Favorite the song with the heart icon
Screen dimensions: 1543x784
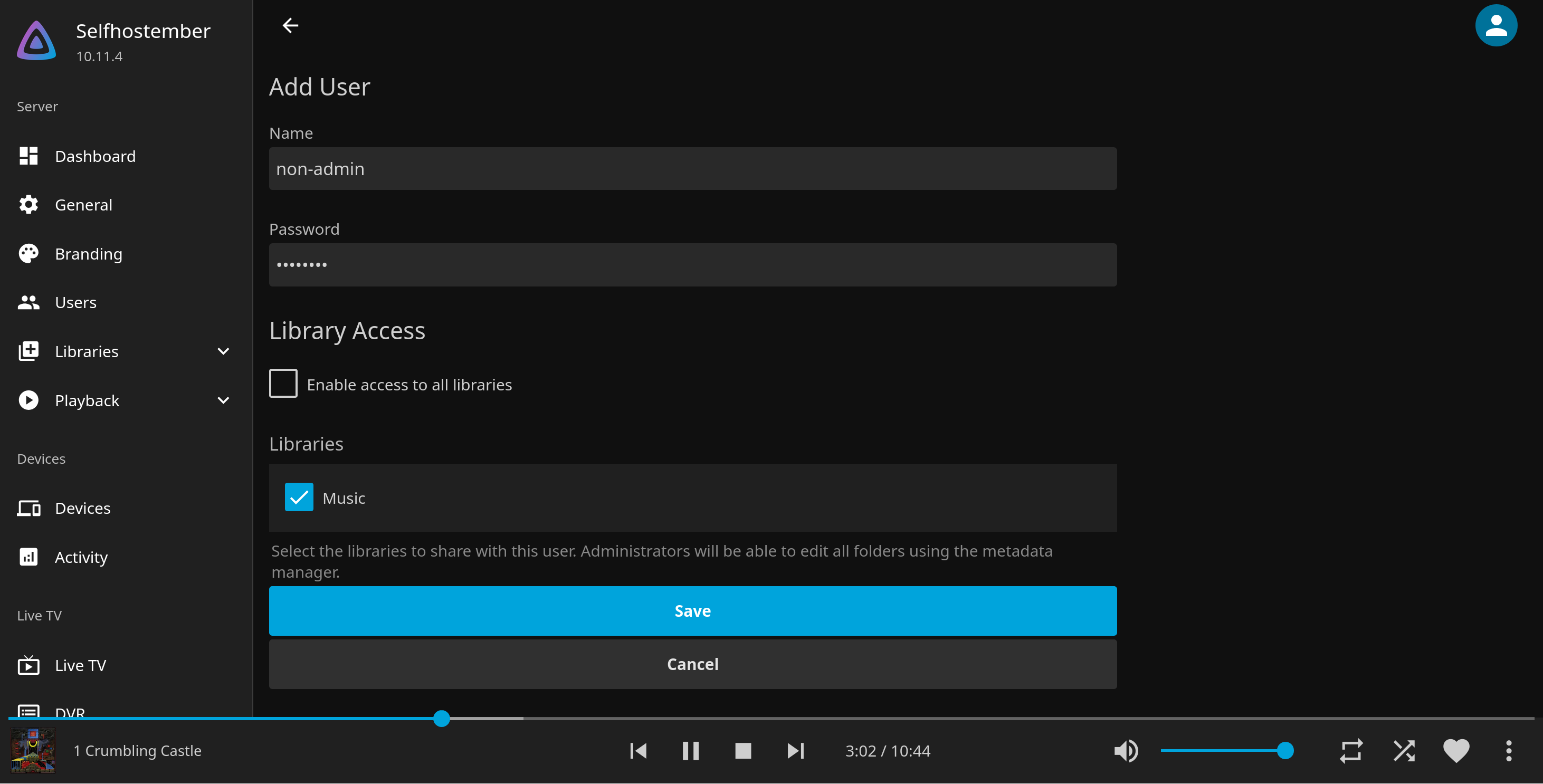coord(1455,750)
